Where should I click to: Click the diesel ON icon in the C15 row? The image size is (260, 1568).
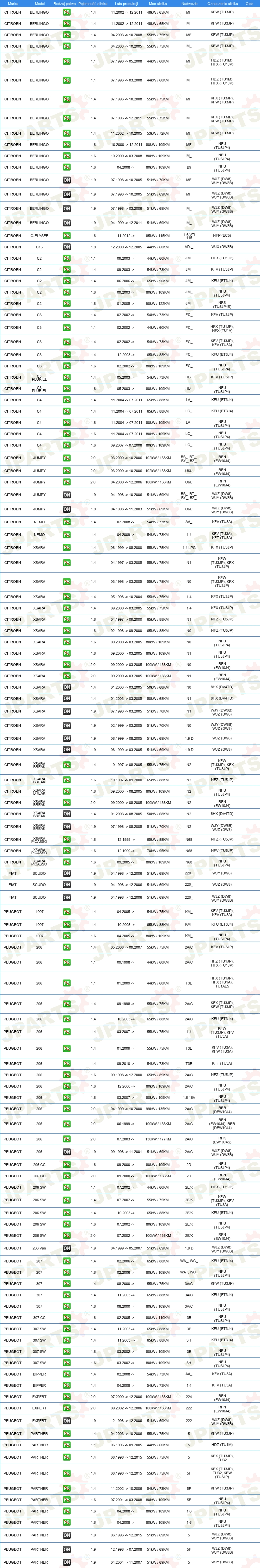pyautogui.click(x=66, y=247)
